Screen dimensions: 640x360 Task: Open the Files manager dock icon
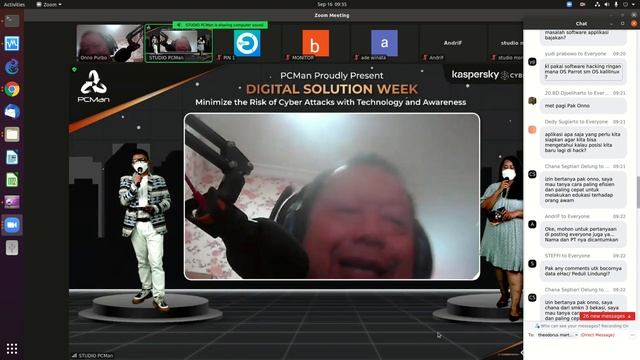tap(12, 134)
